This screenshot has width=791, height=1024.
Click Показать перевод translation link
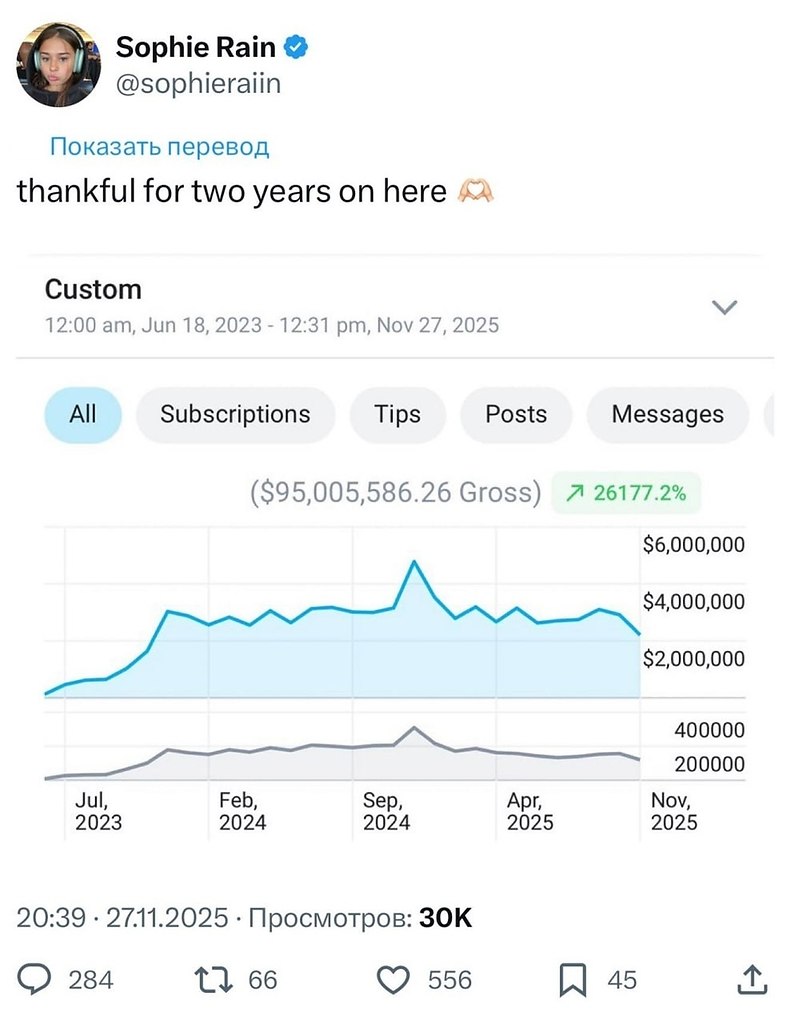(x=159, y=147)
